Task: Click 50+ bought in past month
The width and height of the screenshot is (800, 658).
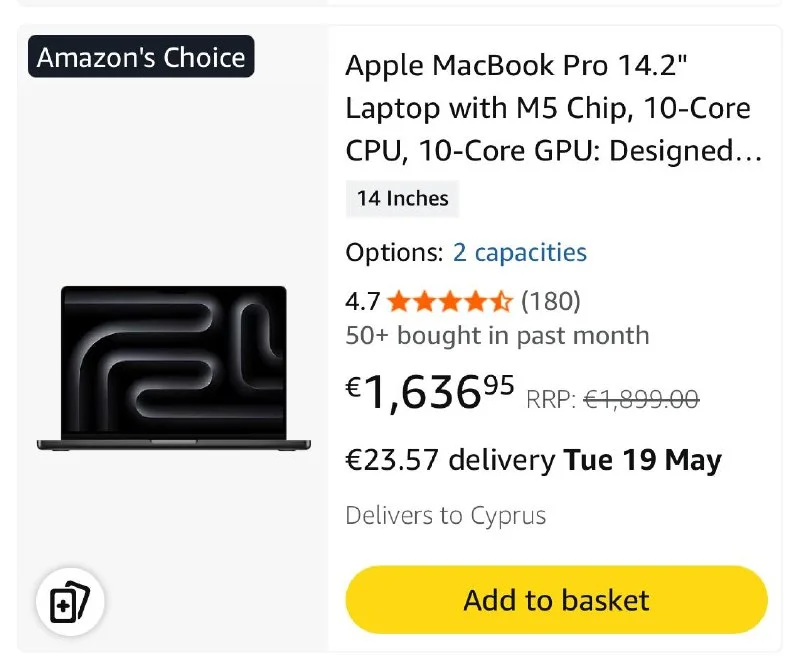Action: (497, 336)
